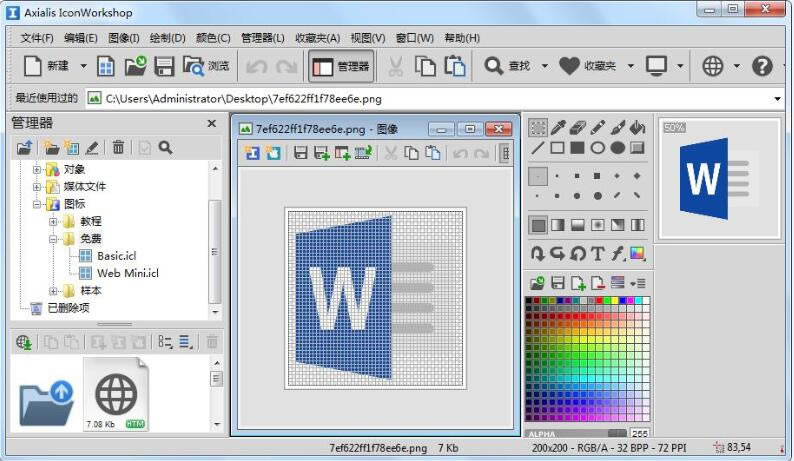794x461 pixels.
Task: Select the rectangular selection tool
Action: (537, 128)
